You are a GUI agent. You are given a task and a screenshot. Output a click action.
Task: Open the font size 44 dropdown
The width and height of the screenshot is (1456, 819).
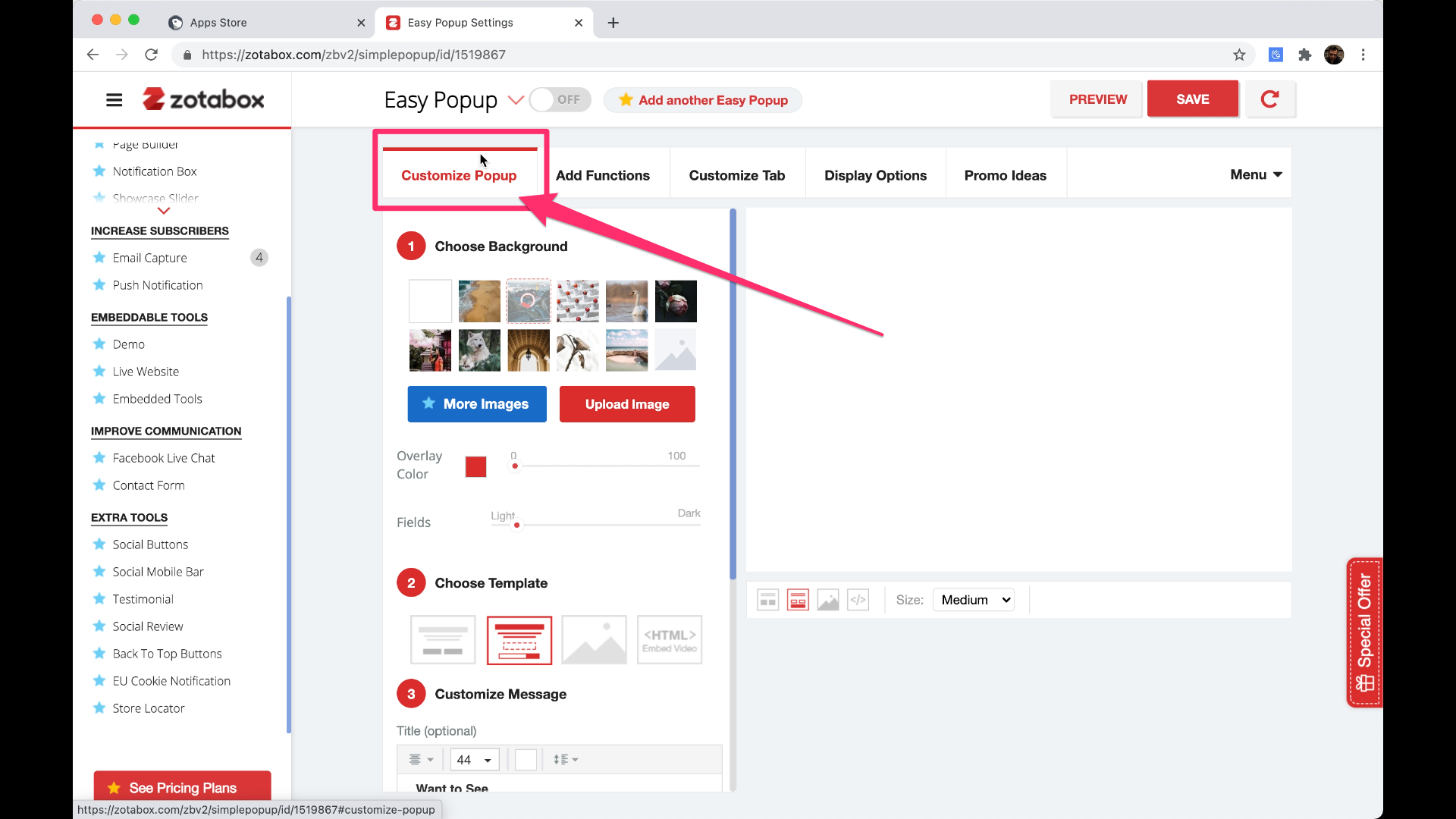pyautogui.click(x=474, y=760)
